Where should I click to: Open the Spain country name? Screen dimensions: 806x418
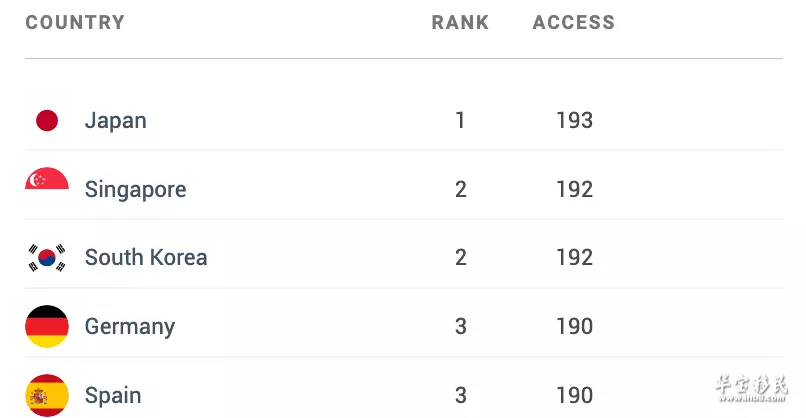pos(113,396)
